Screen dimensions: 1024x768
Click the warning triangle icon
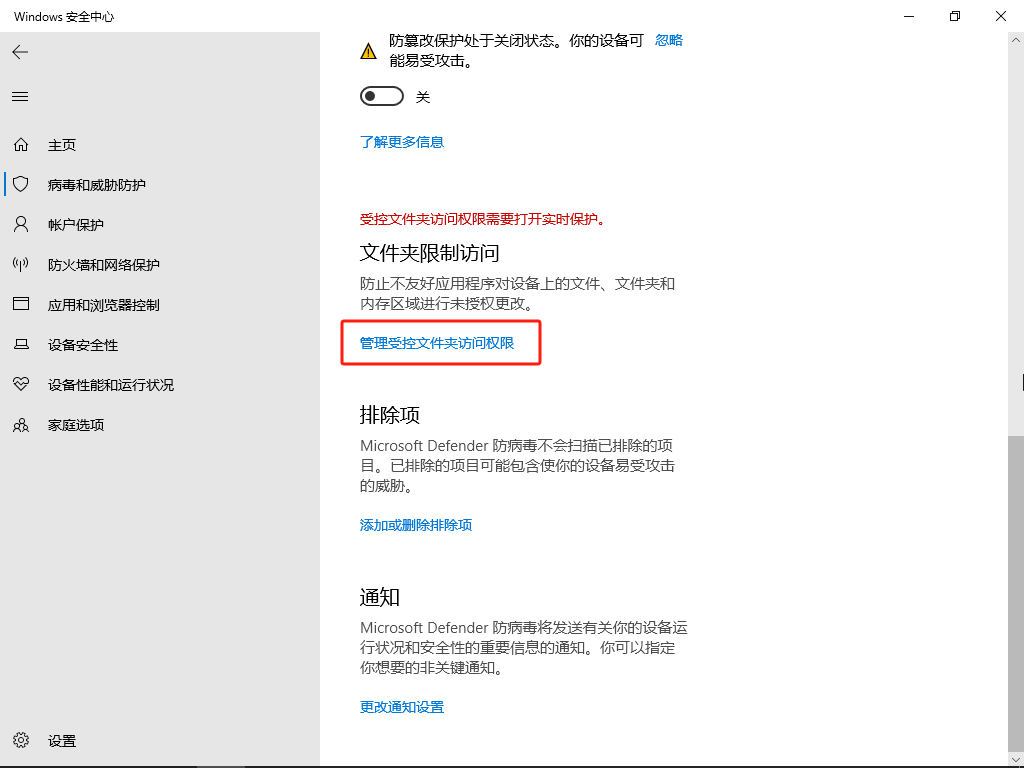click(x=368, y=48)
